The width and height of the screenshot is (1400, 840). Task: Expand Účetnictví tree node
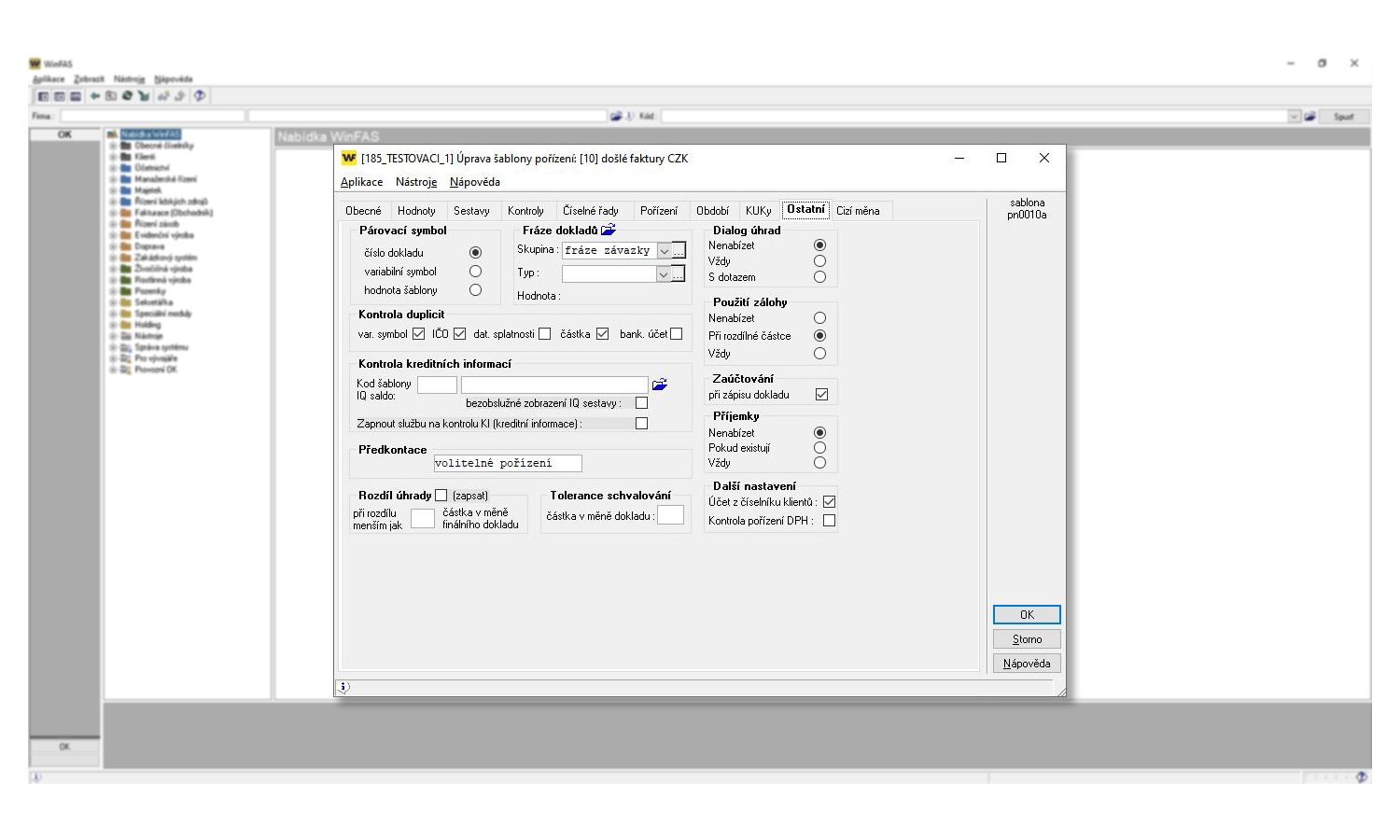click(x=113, y=168)
